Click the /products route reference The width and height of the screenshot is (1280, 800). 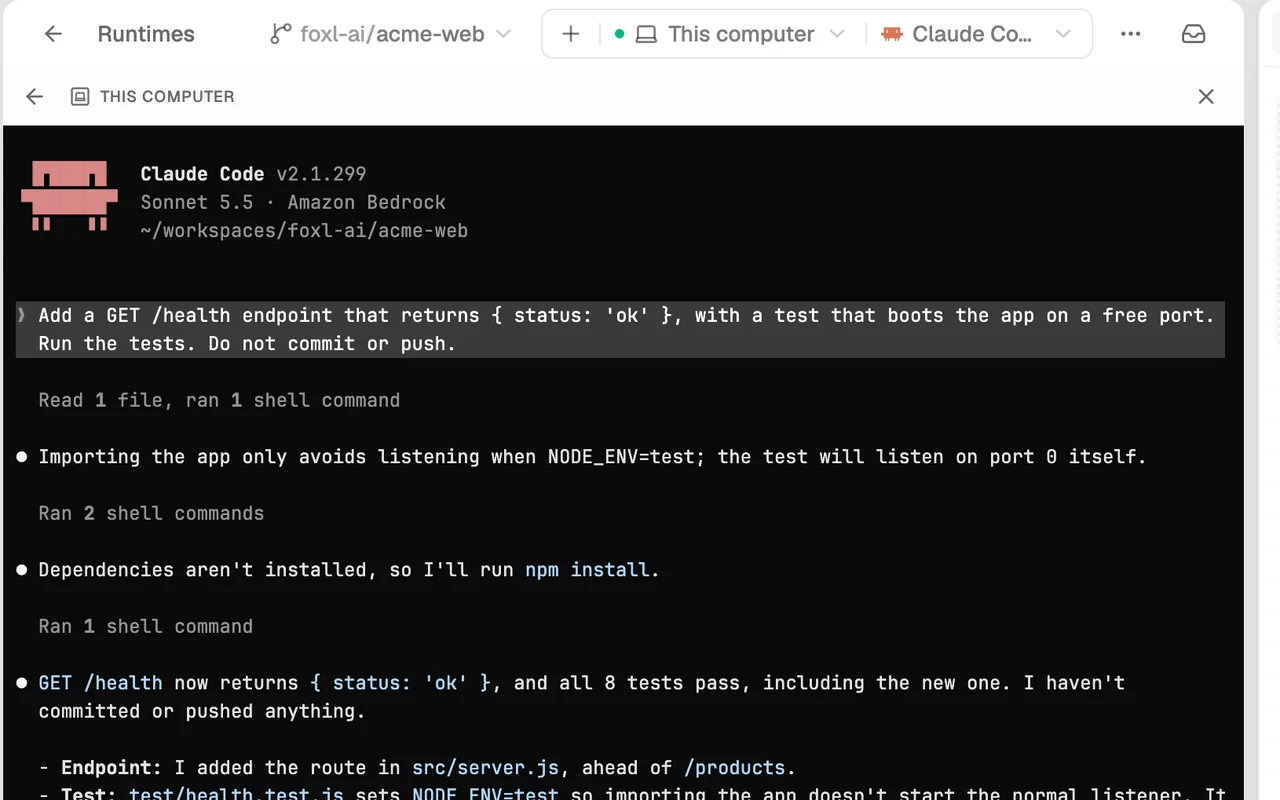735,768
